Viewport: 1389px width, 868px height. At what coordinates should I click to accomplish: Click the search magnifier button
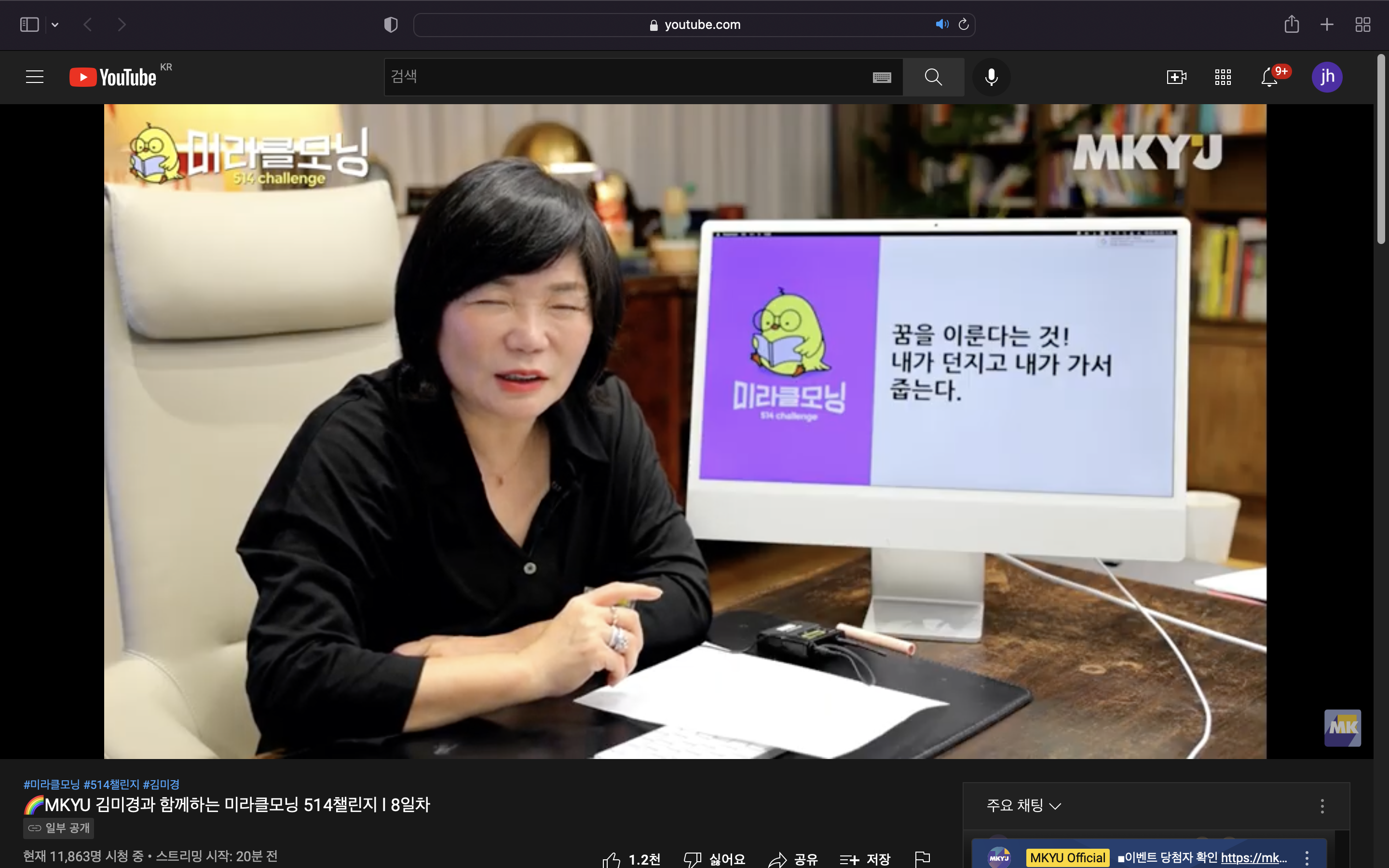click(933, 77)
